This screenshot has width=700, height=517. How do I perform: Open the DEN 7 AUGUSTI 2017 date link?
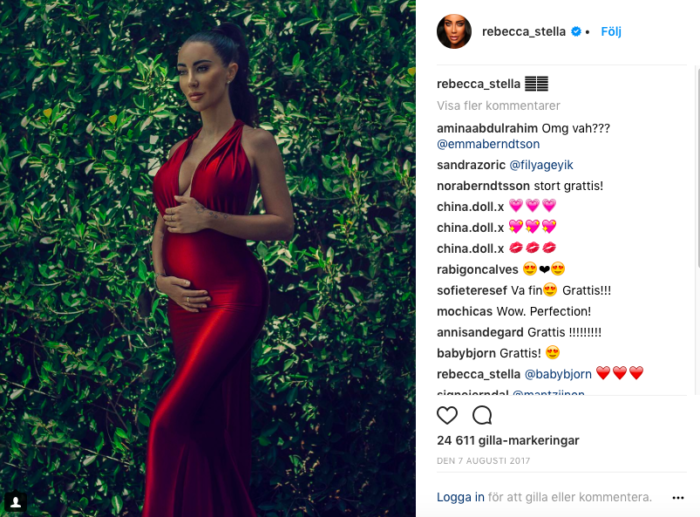483,461
